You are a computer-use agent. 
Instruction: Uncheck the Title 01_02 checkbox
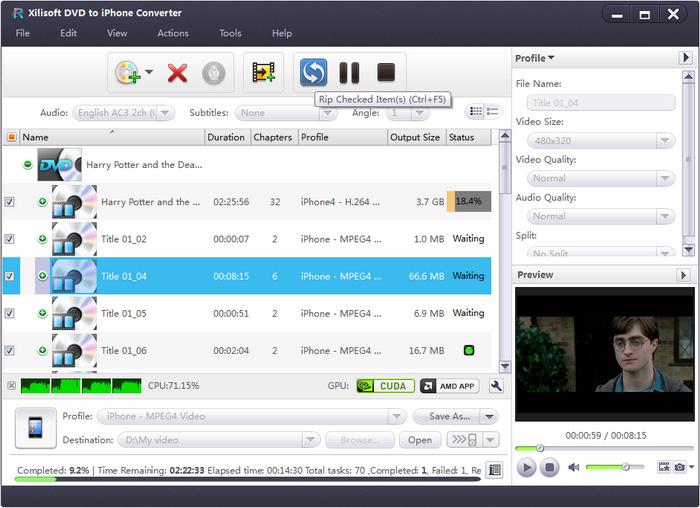[x=10, y=239]
